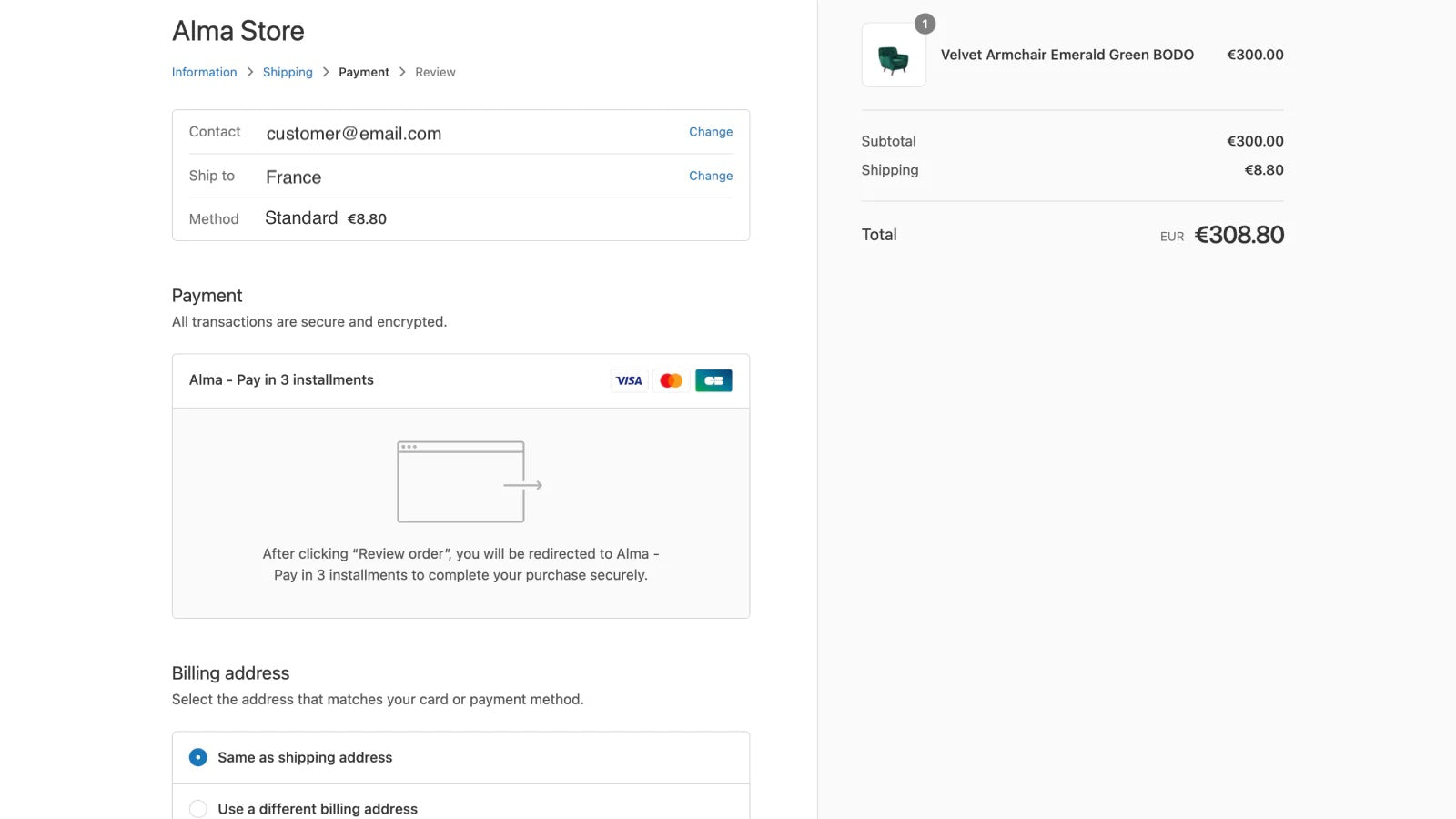The width and height of the screenshot is (1456, 819).
Task: Click the Velvet Armchair Emerald Green BODO name
Action: pyautogui.click(x=1067, y=55)
